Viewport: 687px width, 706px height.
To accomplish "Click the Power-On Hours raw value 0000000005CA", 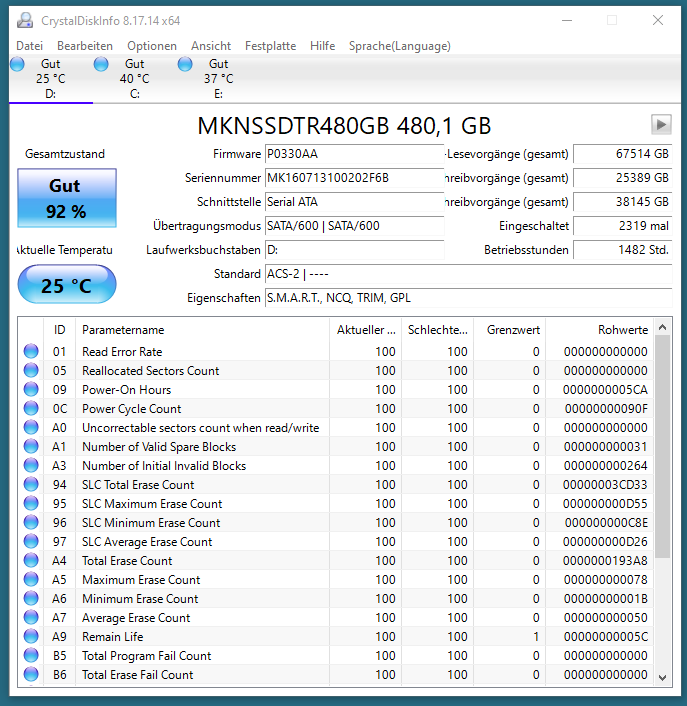I will (x=605, y=389).
